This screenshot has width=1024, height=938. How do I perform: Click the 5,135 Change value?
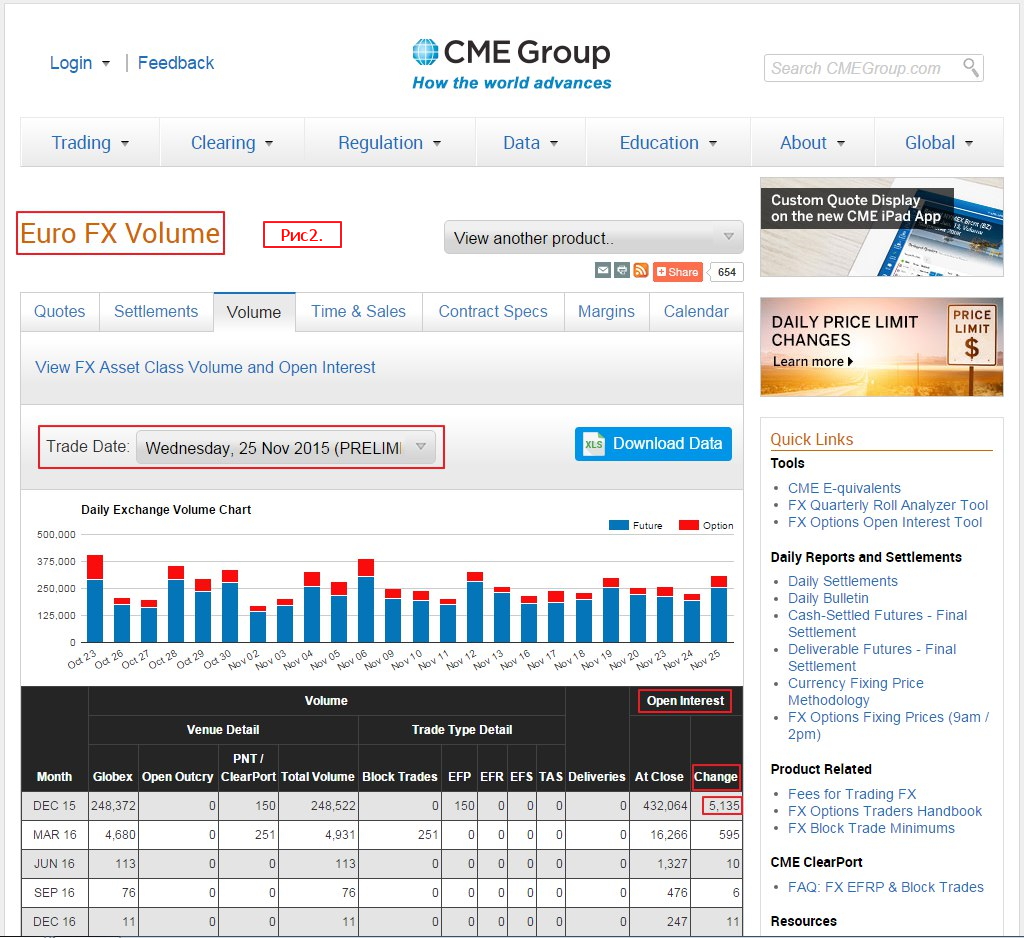pos(724,805)
